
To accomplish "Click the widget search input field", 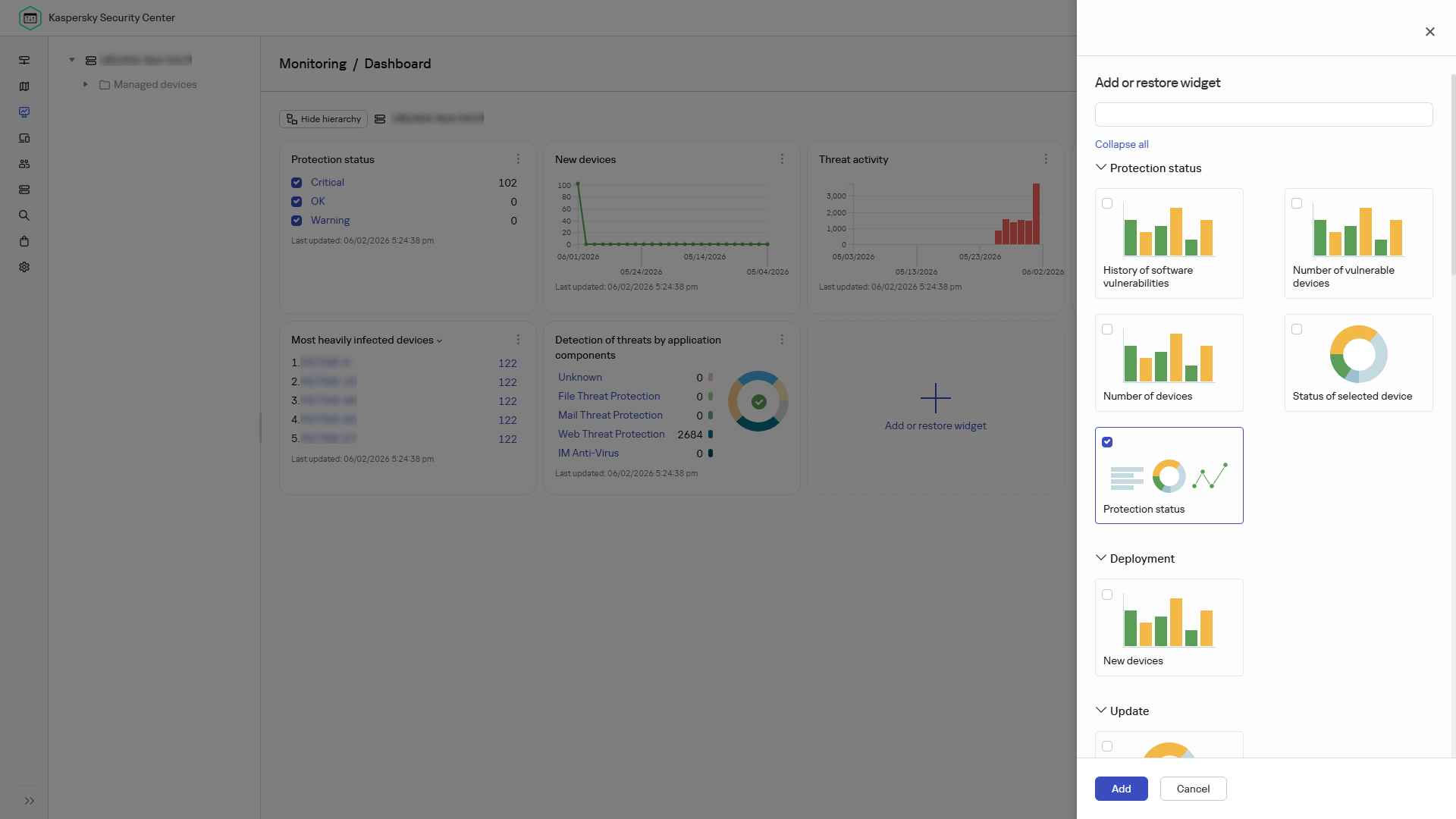I will coord(1263,115).
